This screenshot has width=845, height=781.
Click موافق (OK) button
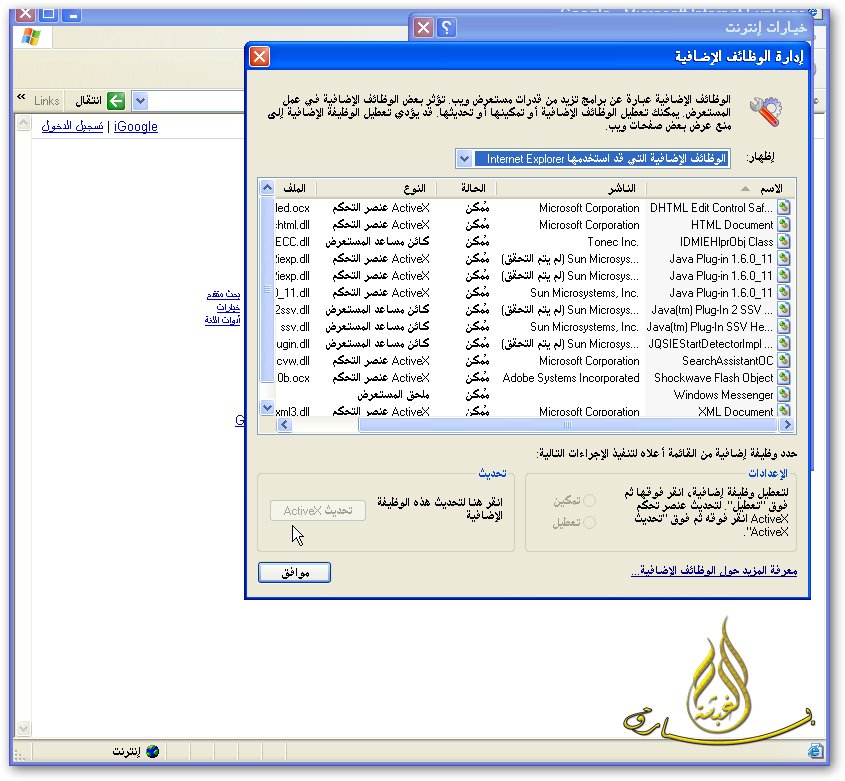coord(294,572)
